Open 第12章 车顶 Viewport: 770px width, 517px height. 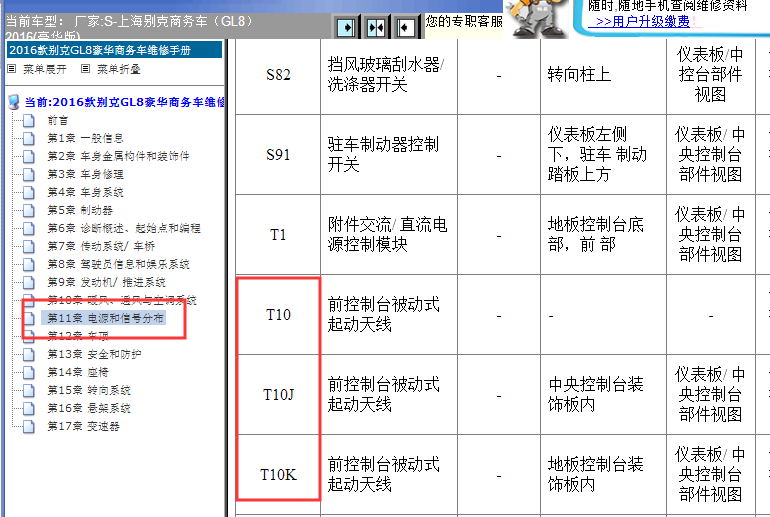pyautogui.click(x=78, y=336)
